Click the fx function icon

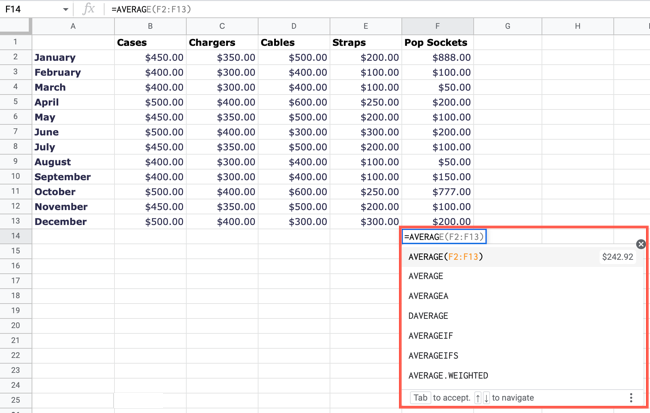coord(88,9)
